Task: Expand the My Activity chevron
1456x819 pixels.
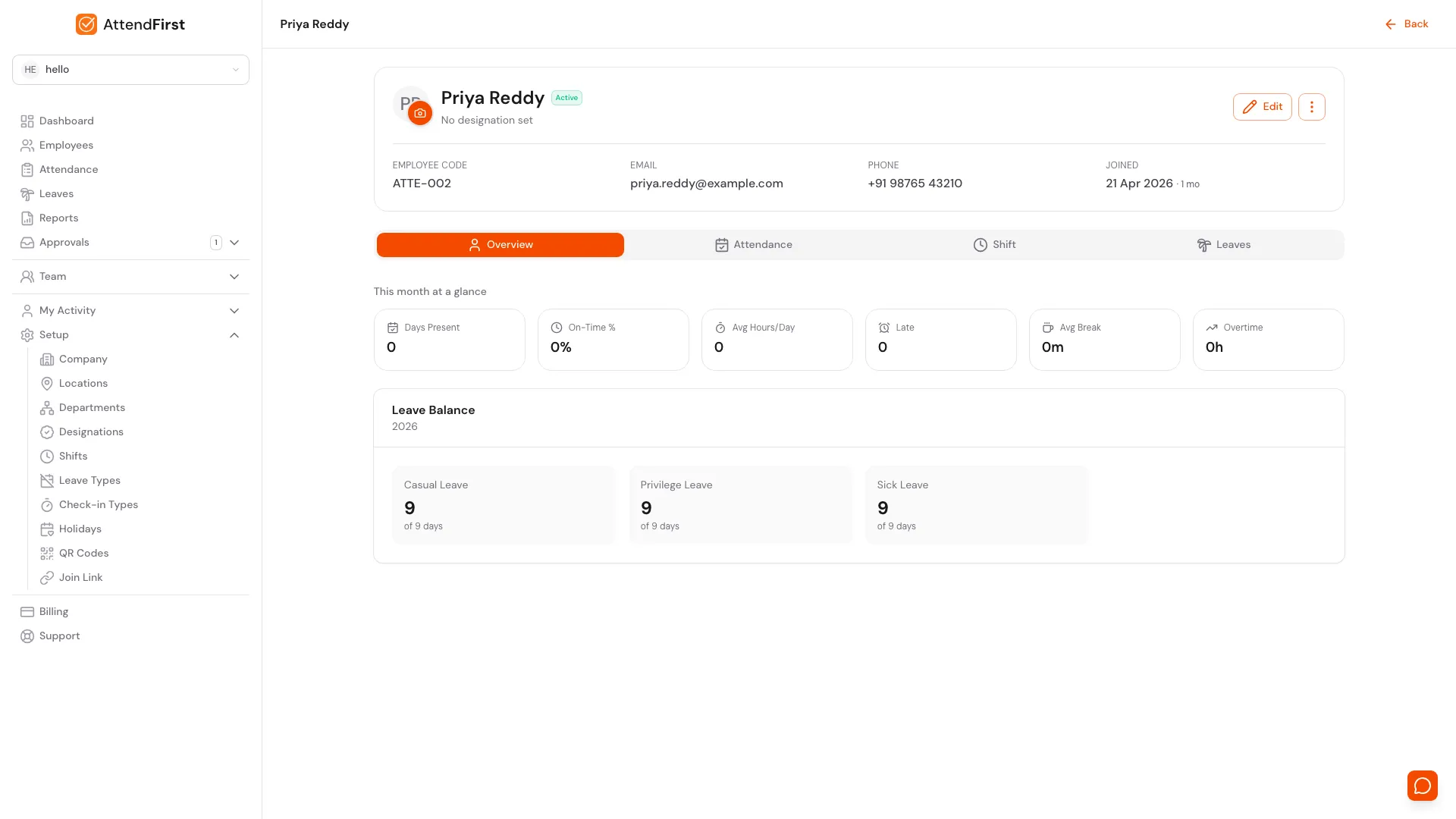Action: (234, 311)
